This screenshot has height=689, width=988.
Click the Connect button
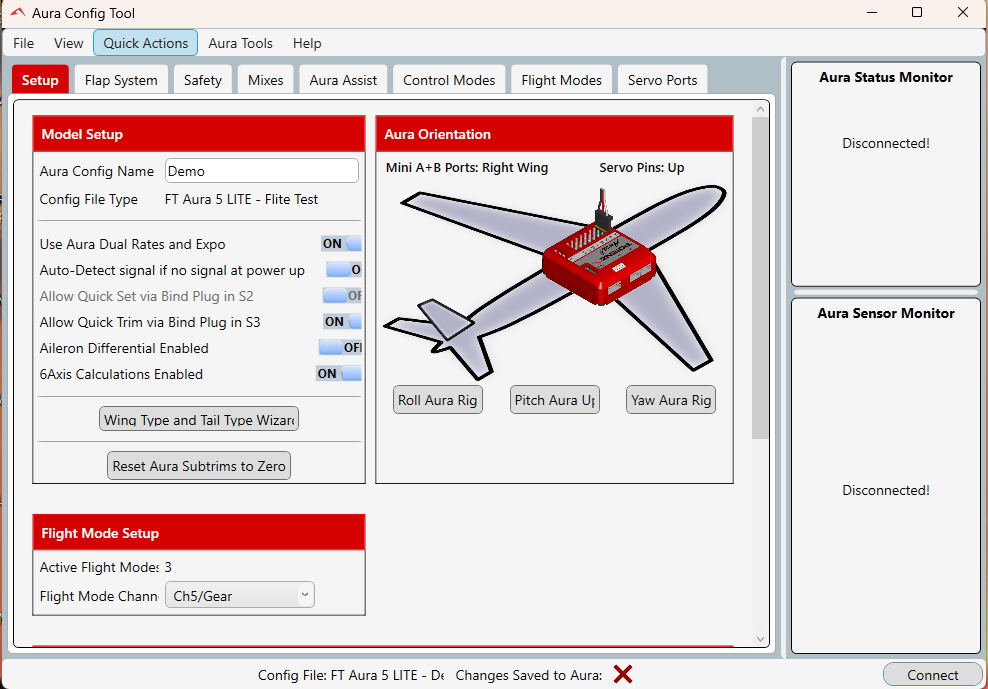932,675
